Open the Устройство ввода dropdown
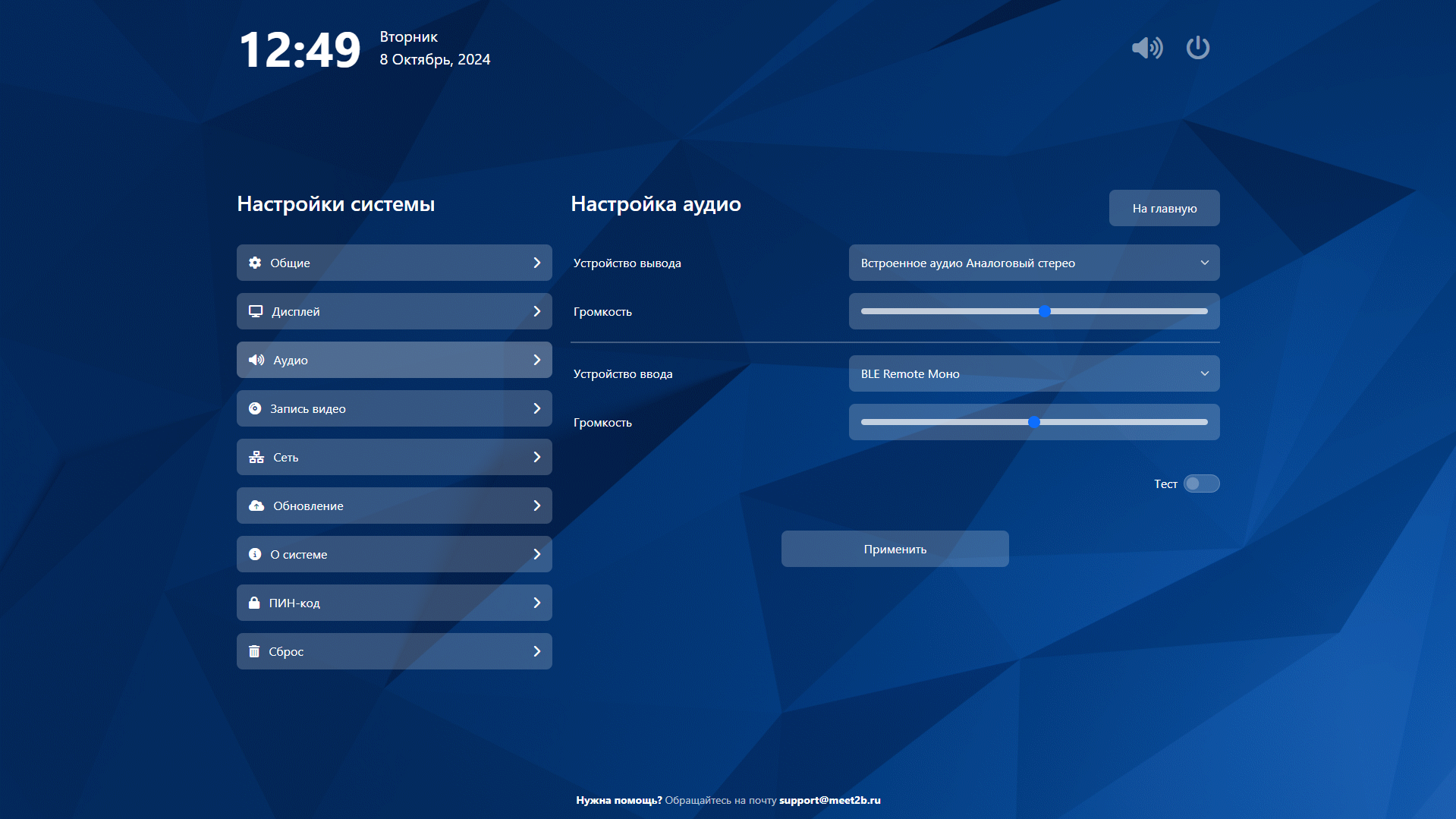Screen dimensions: 1456x819 click(x=1033, y=373)
